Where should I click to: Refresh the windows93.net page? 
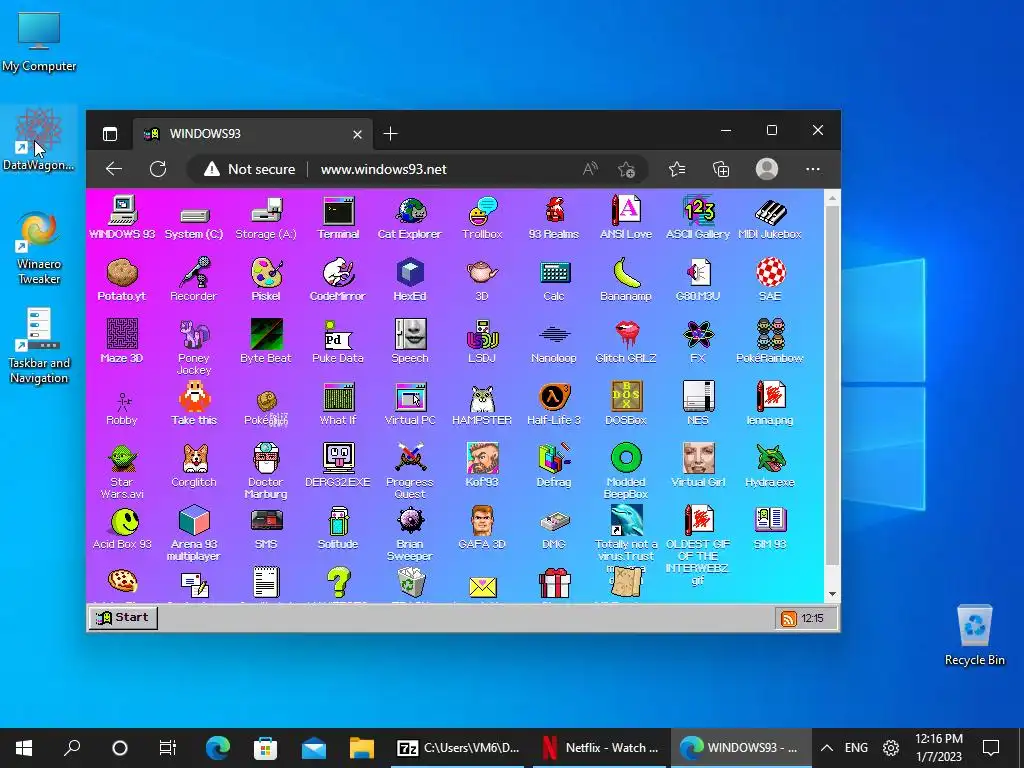point(158,169)
